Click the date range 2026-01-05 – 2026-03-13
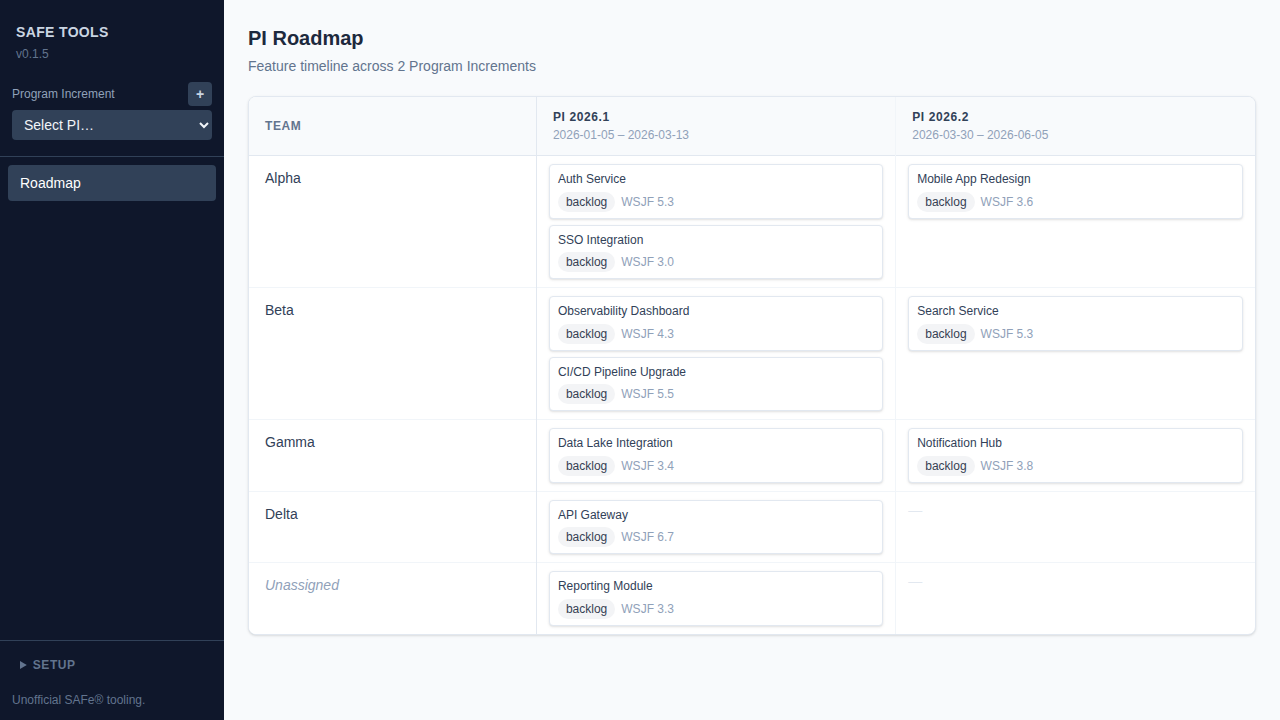Viewport: 1280px width, 720px height. click(621, 135)
